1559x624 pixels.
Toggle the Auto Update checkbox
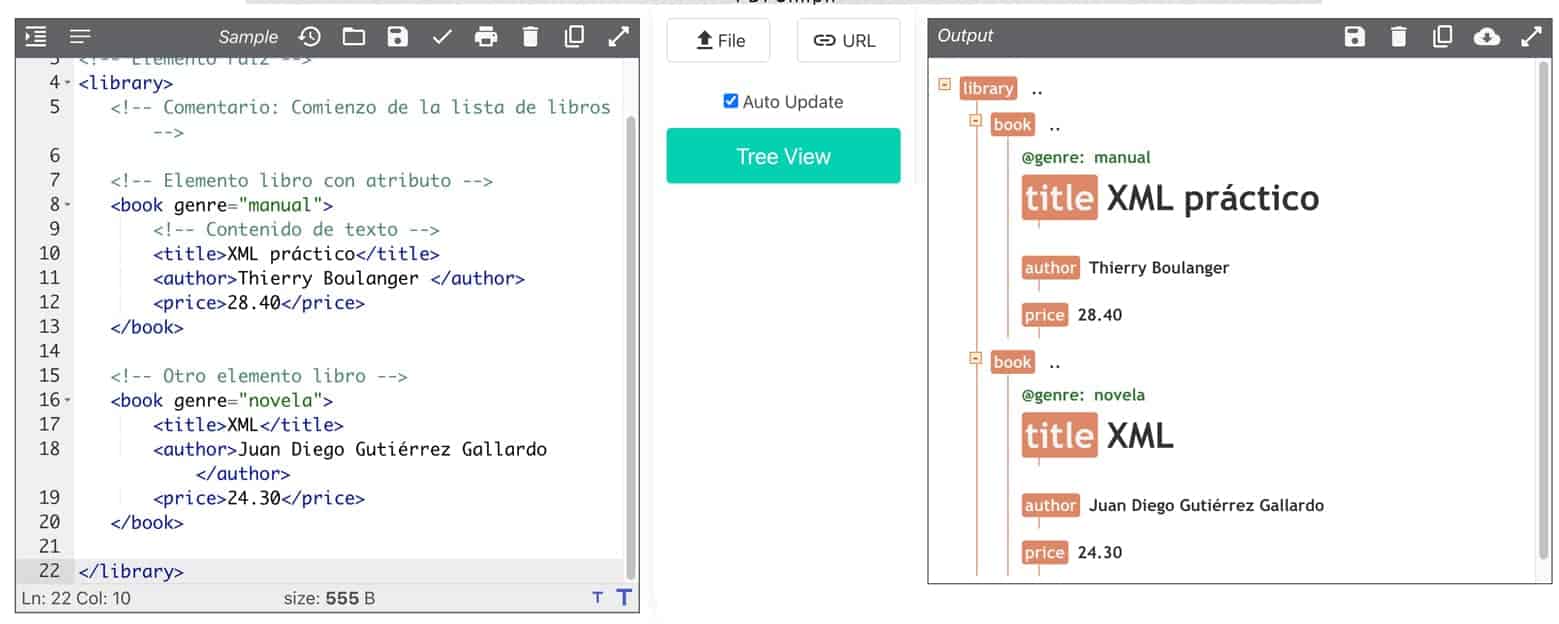731,101
